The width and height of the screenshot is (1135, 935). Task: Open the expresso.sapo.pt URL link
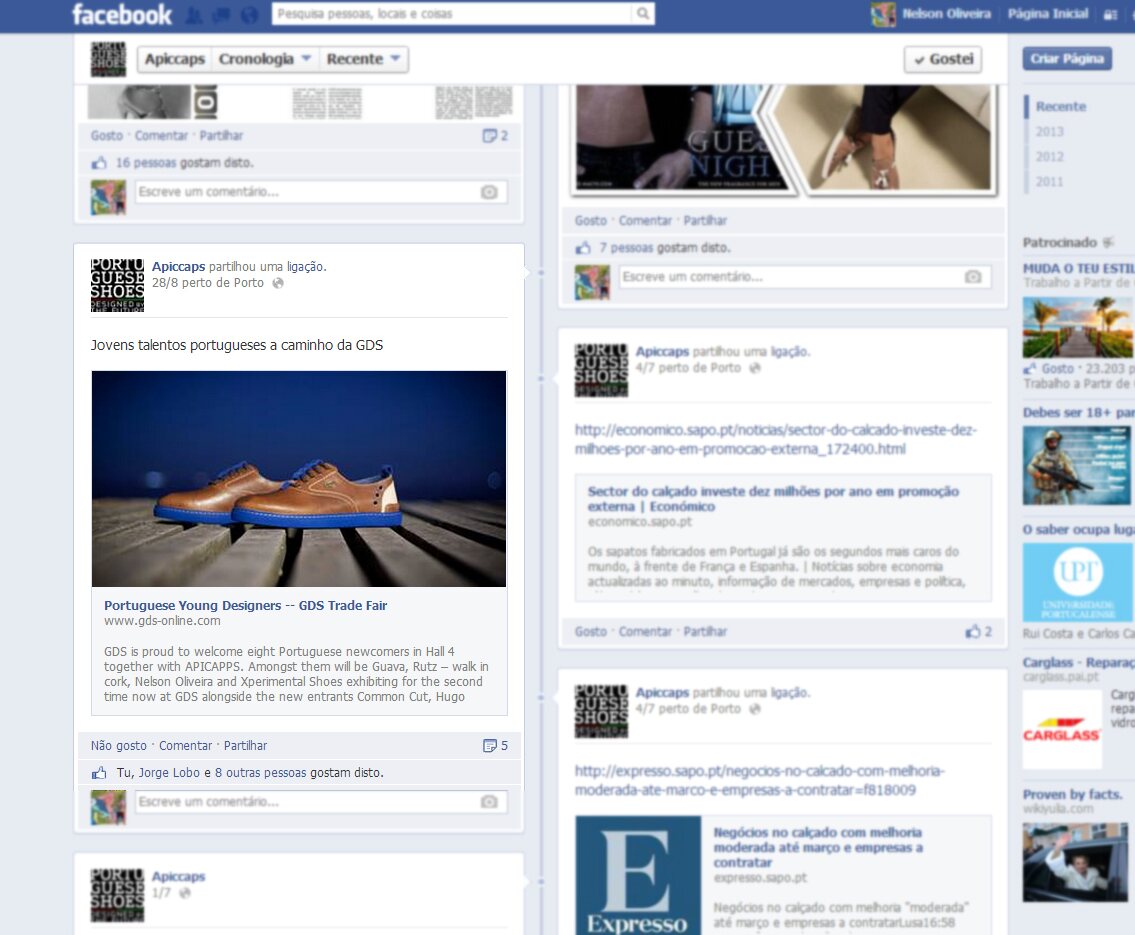(x=759, y=780)
